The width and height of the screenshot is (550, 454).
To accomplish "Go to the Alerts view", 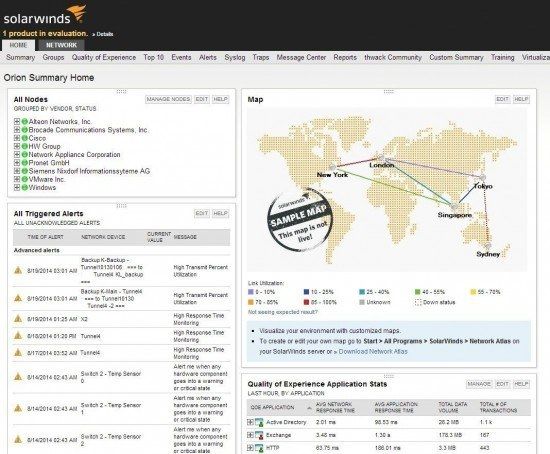I will 208,57.
